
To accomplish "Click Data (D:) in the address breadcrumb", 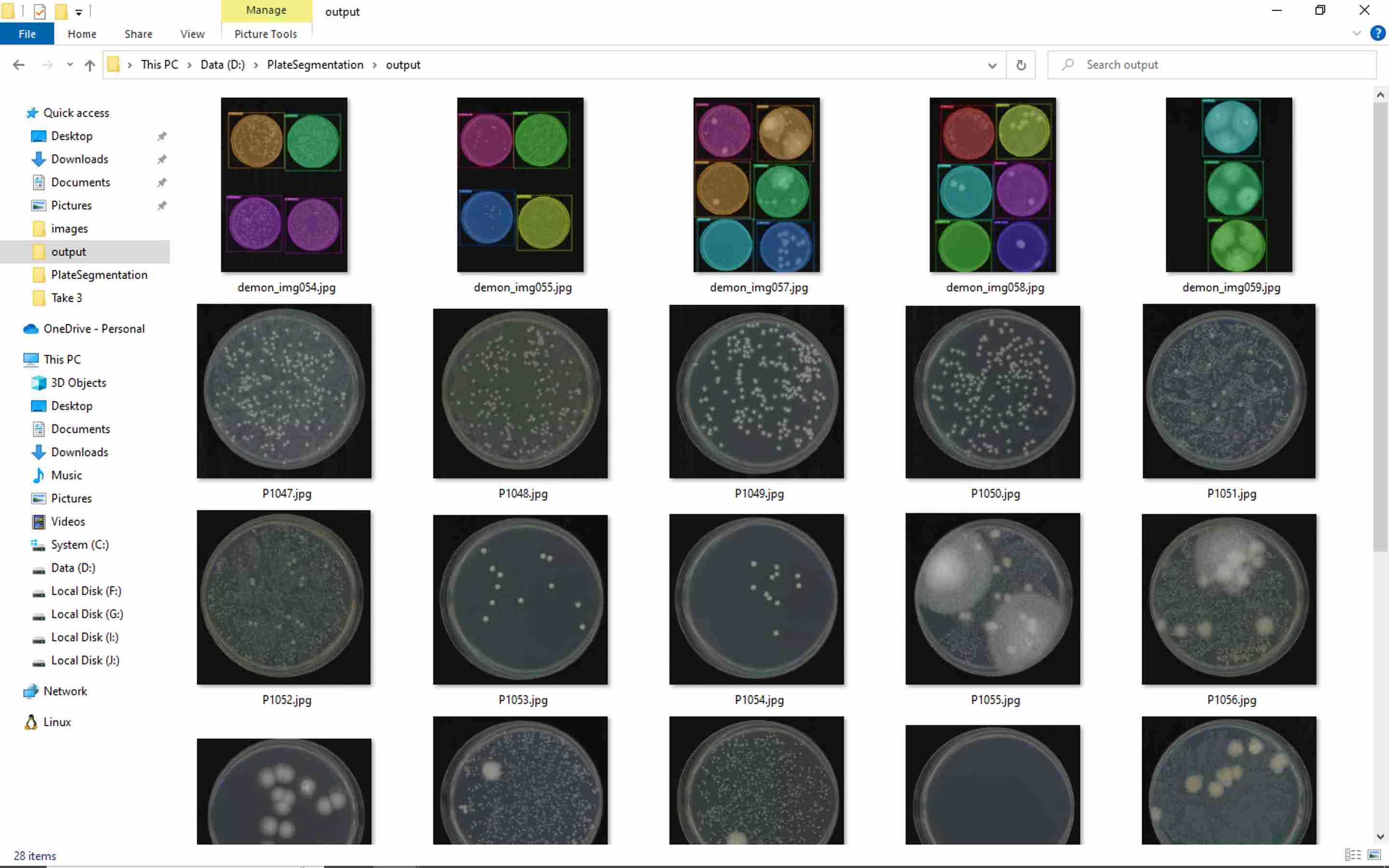I will (222, 65).
